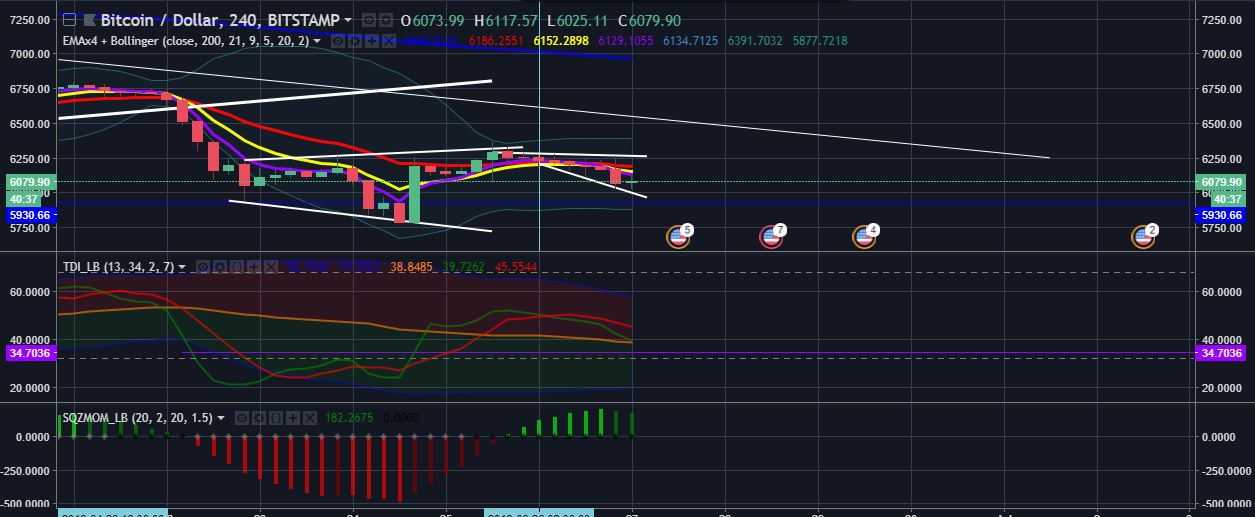Open TDI_LB format settings gear
This screenshot has height=517, width=1255.
[x=220, y=266]
